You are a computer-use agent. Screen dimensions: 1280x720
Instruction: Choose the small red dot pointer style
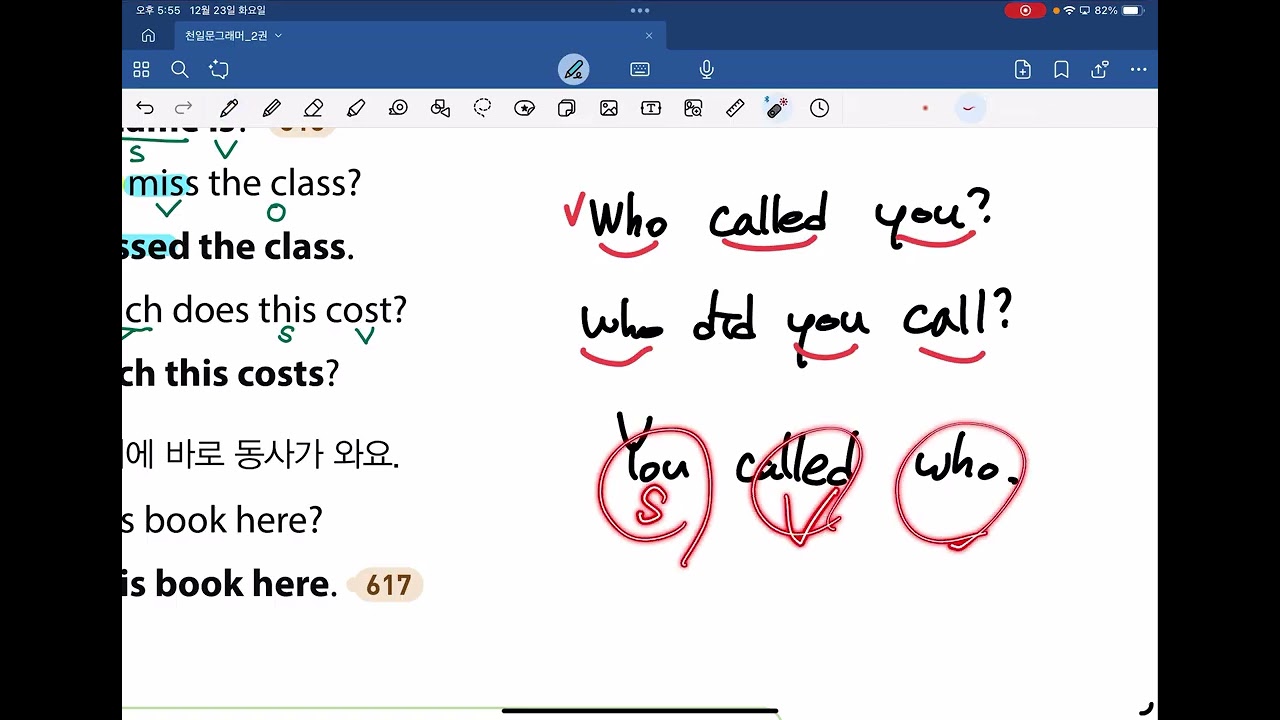tap(925, 108)
